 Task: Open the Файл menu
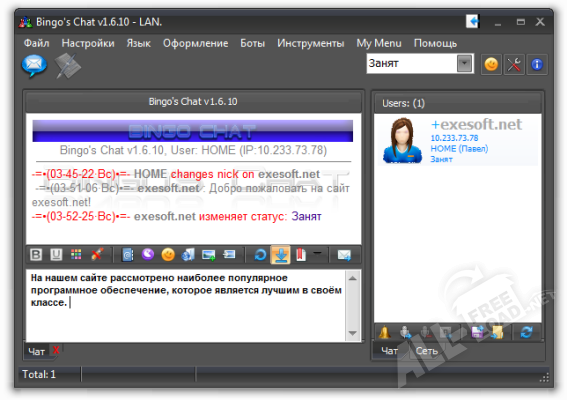point(37,43)
